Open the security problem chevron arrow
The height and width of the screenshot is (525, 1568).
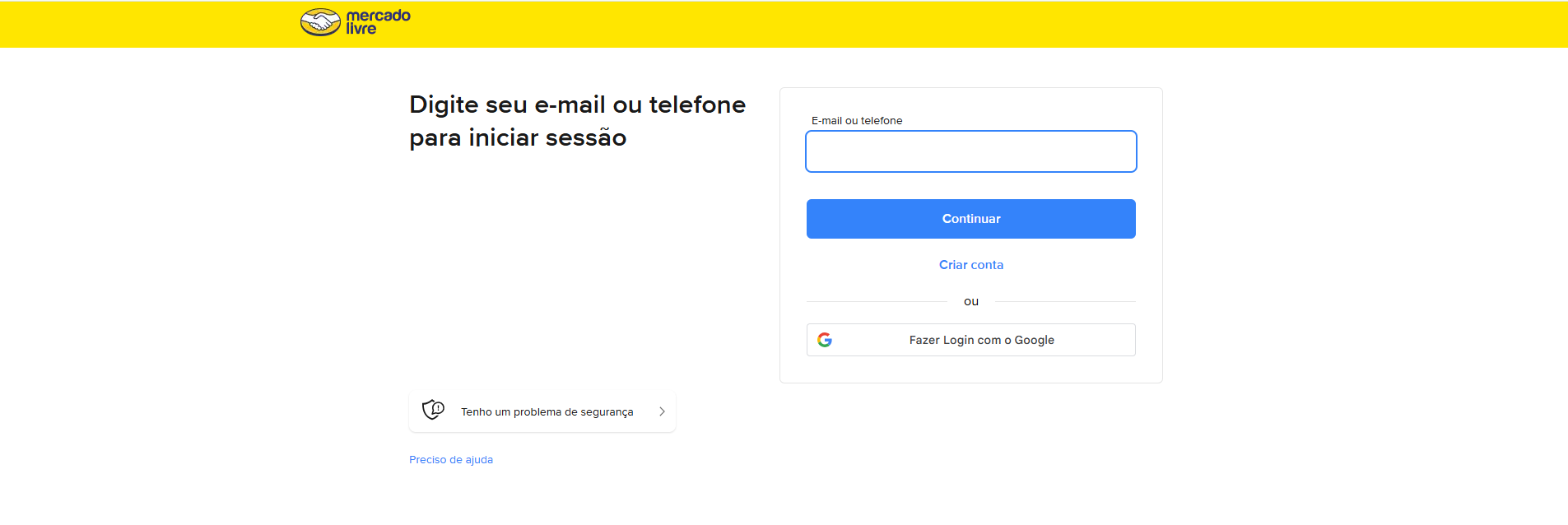(x=662, y=411)
